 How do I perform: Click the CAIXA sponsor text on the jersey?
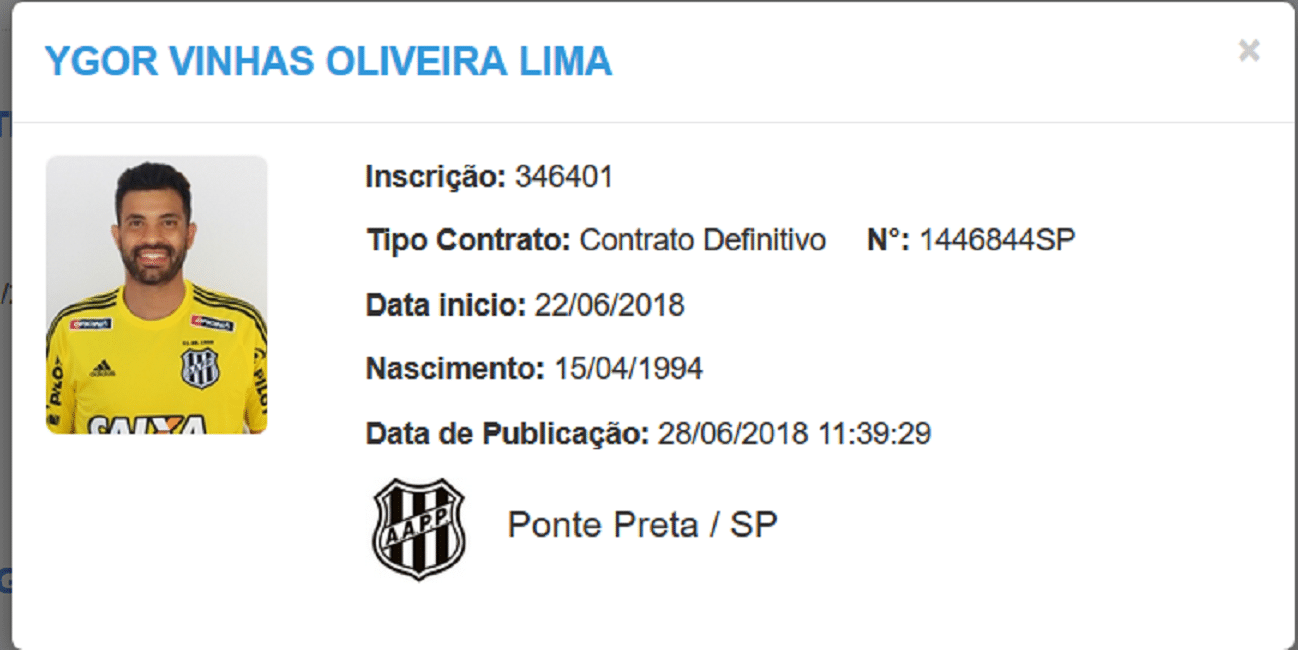(147, 425)
